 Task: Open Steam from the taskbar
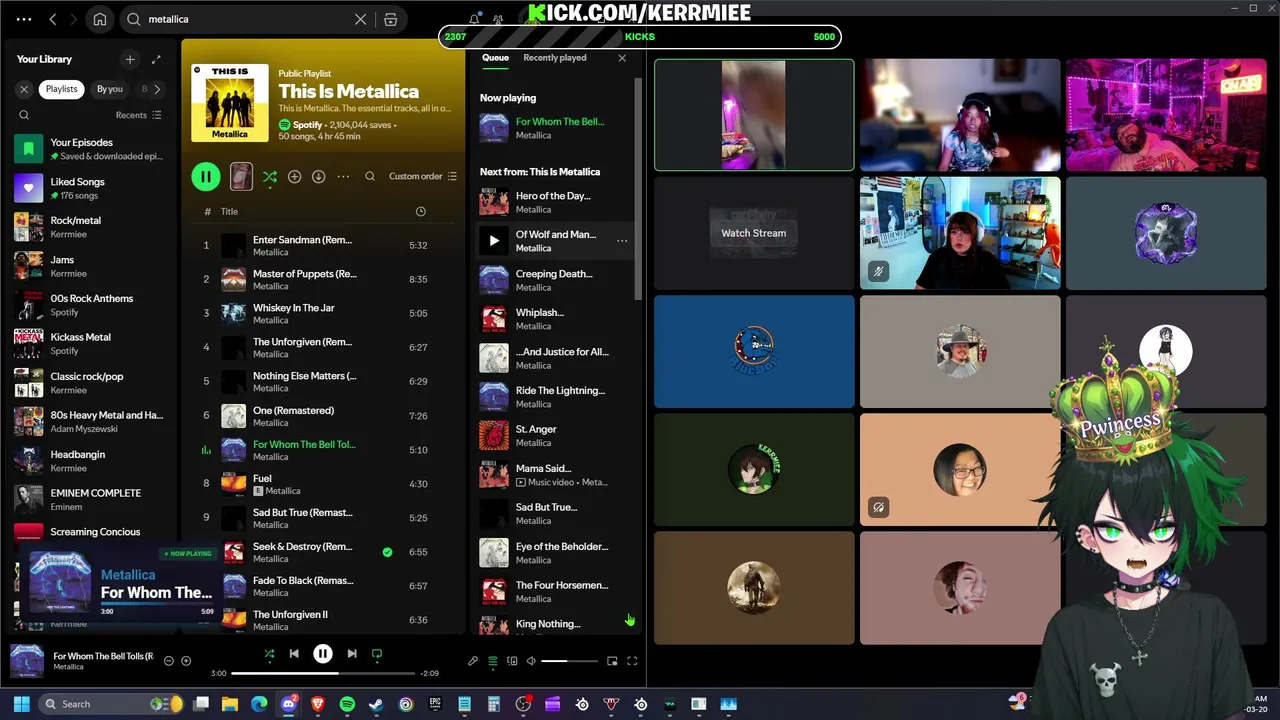click(x=376, y=704)
